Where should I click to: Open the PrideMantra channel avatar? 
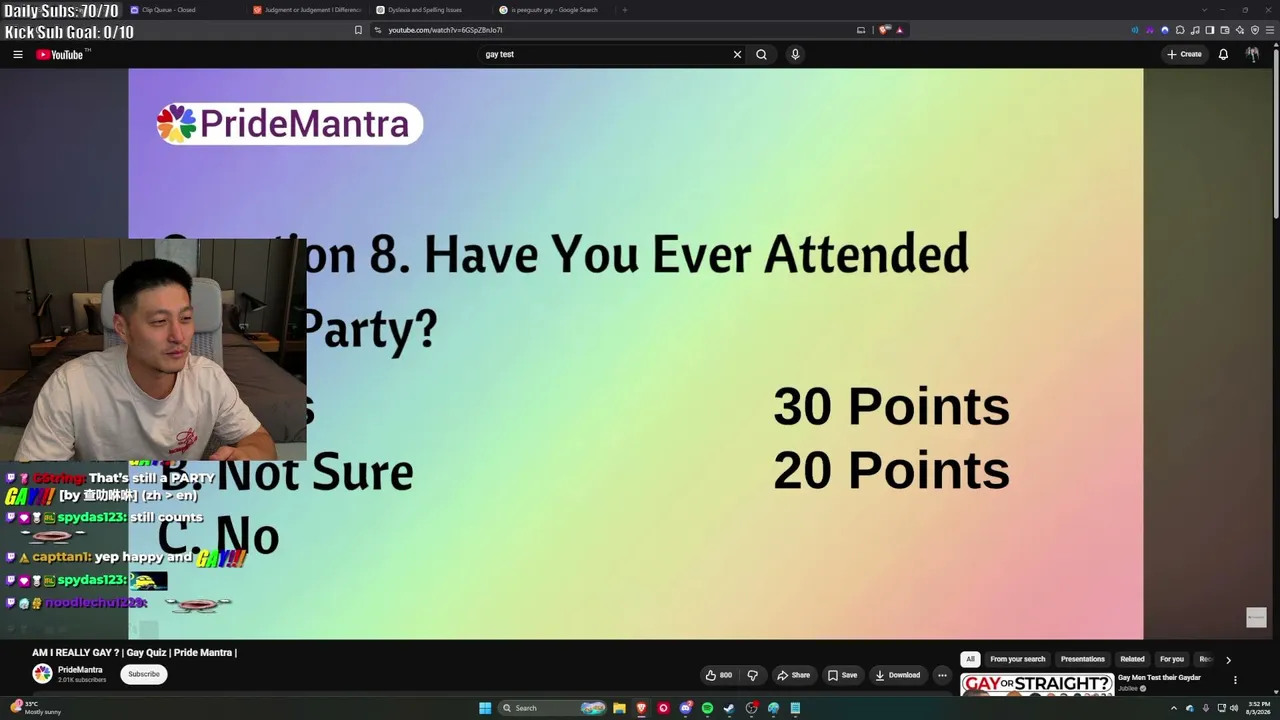(x=42, y=674)
